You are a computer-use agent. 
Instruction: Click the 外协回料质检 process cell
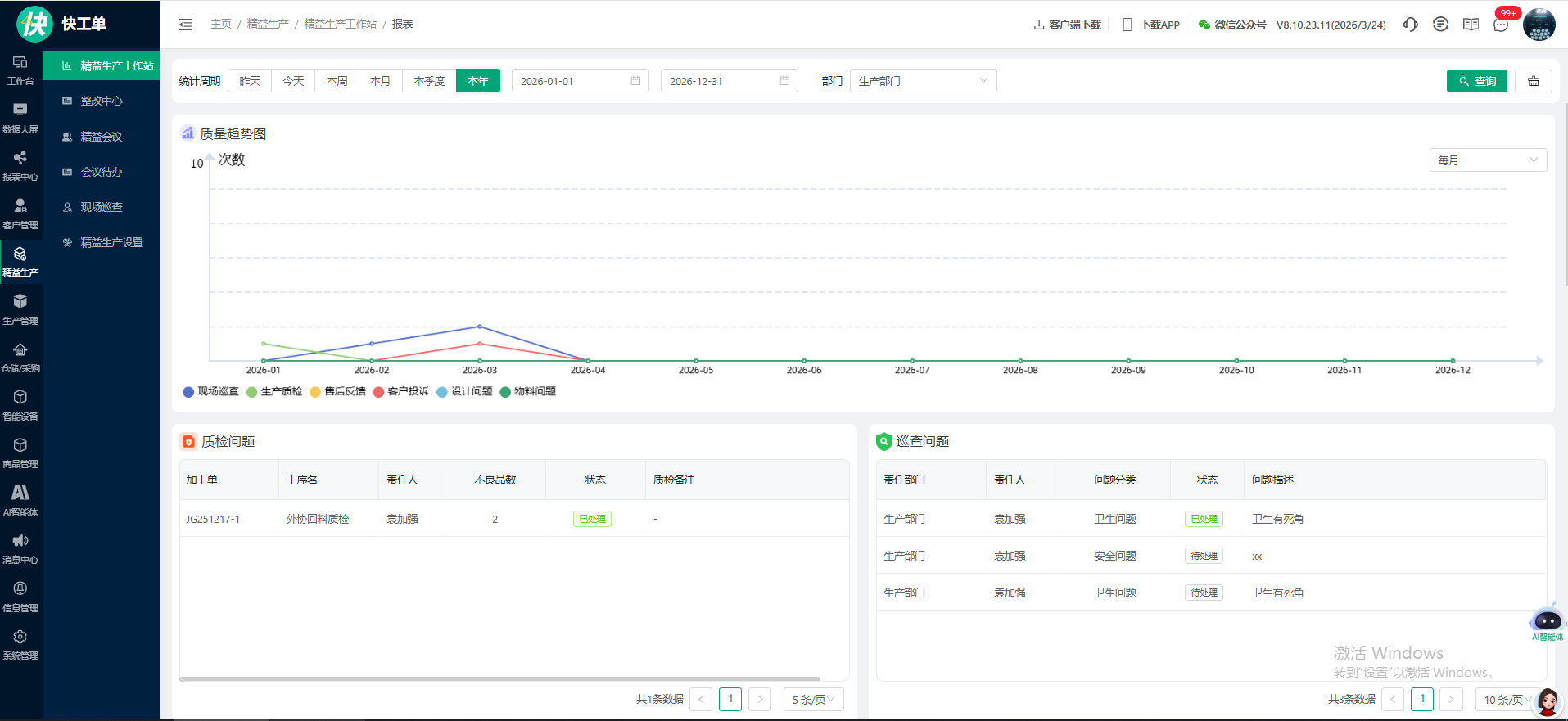[318, 519]
